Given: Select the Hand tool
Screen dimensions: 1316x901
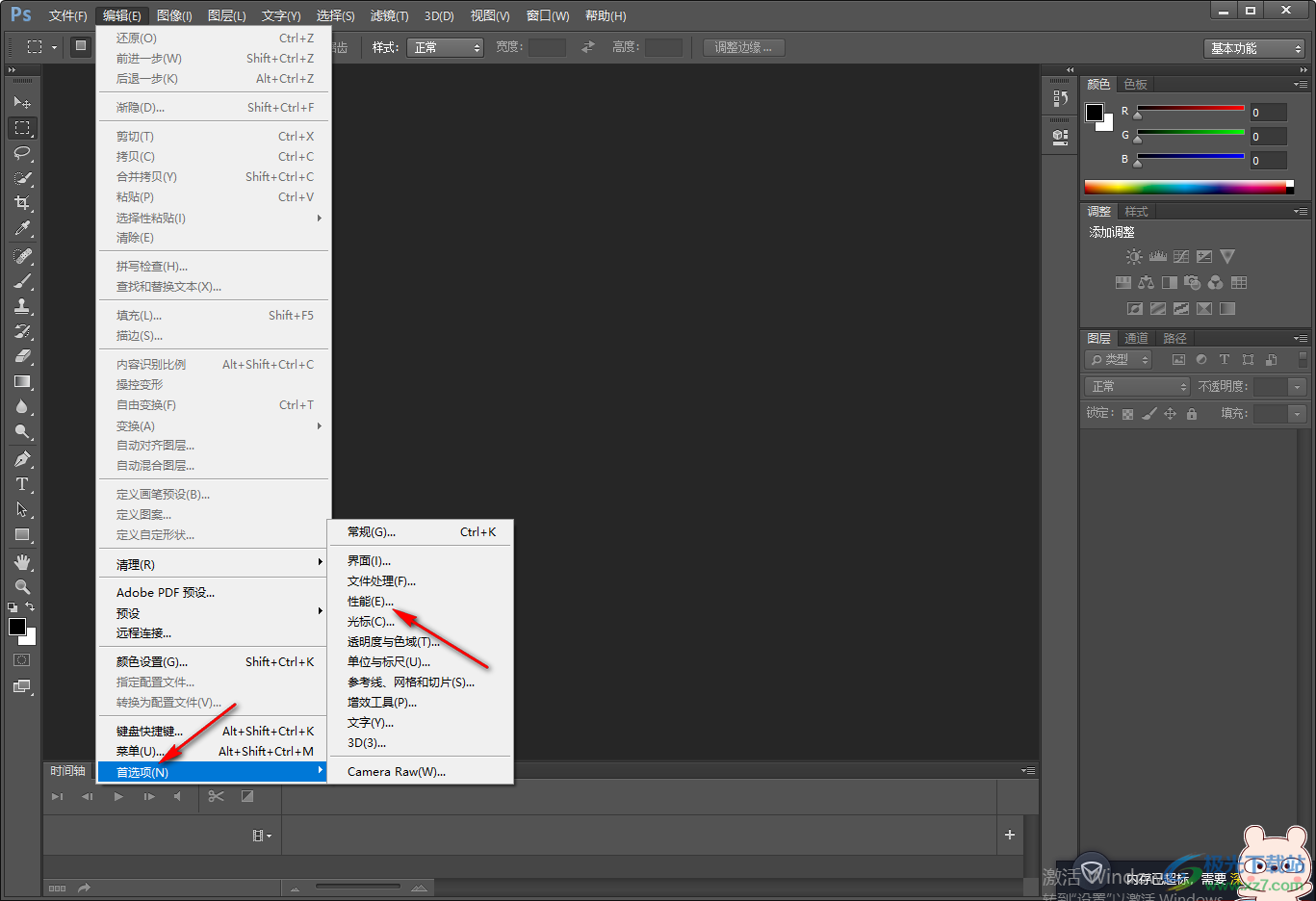Looking at the screenshot, I should (22, 562).
